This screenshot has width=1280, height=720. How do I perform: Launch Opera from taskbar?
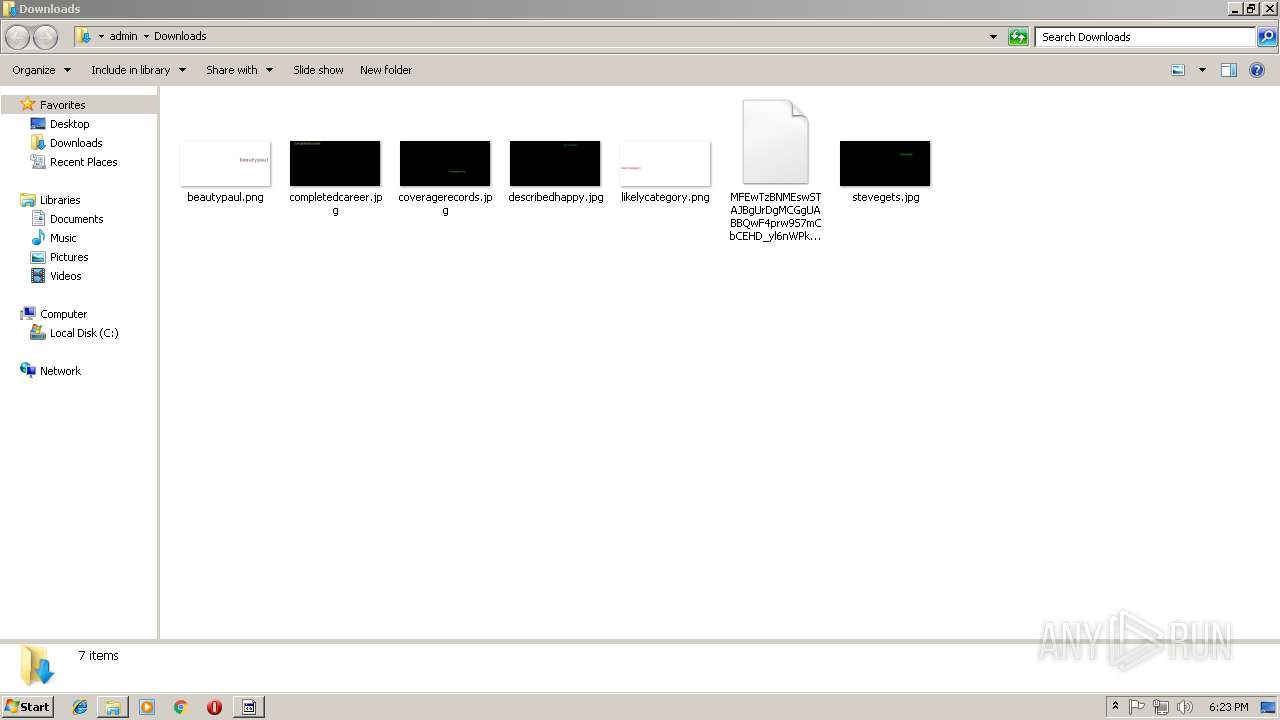click(x=214, y=707)
